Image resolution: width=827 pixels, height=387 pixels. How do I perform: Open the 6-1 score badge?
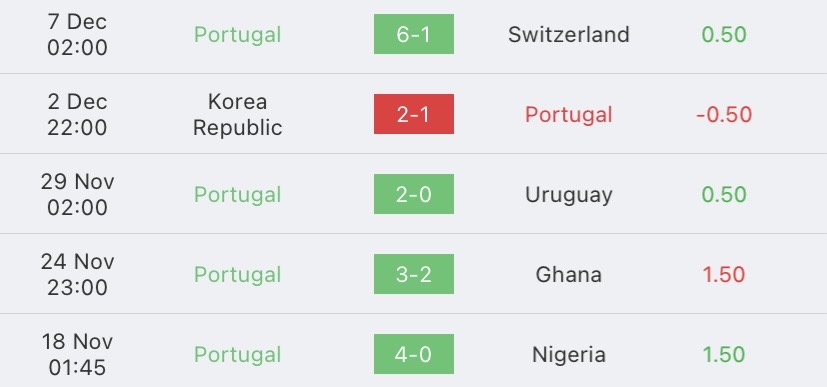click(414, 34)
